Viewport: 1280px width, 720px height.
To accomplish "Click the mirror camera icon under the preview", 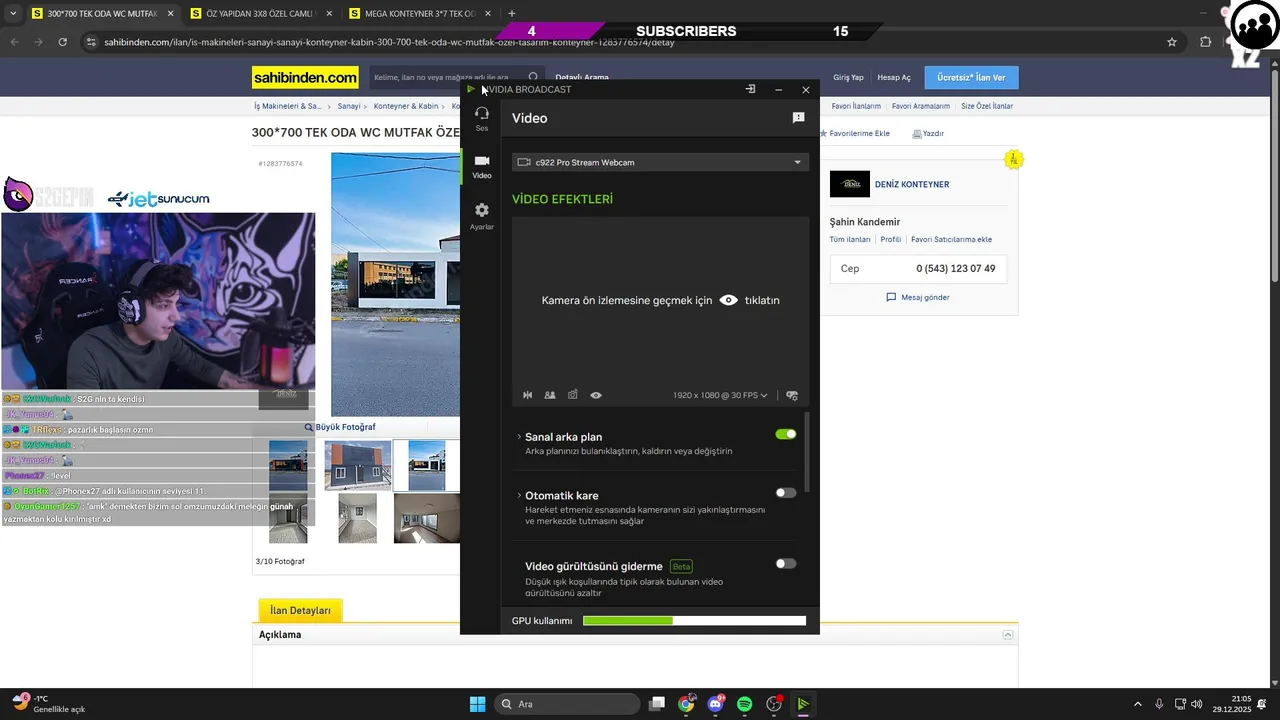I will [528, 395].
